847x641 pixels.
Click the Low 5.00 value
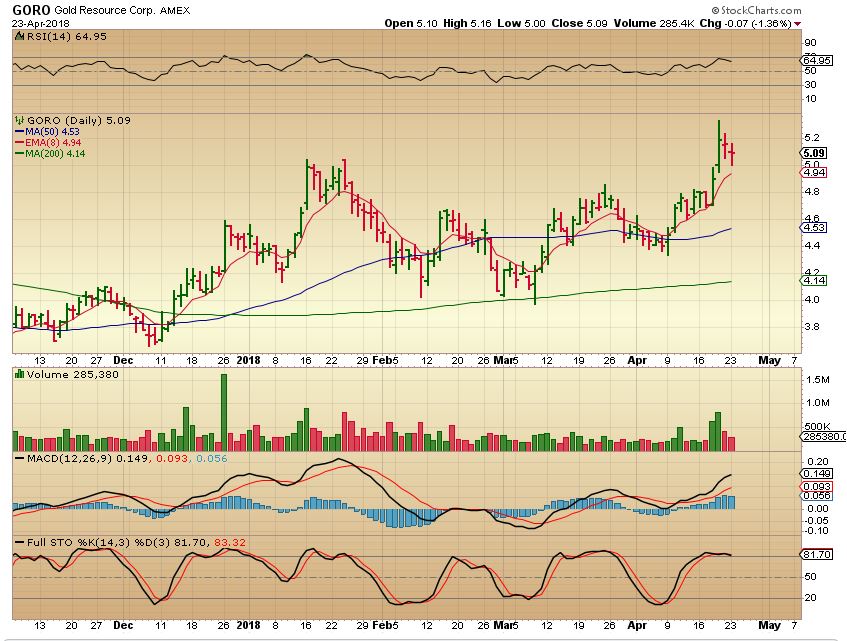point(521,24)
